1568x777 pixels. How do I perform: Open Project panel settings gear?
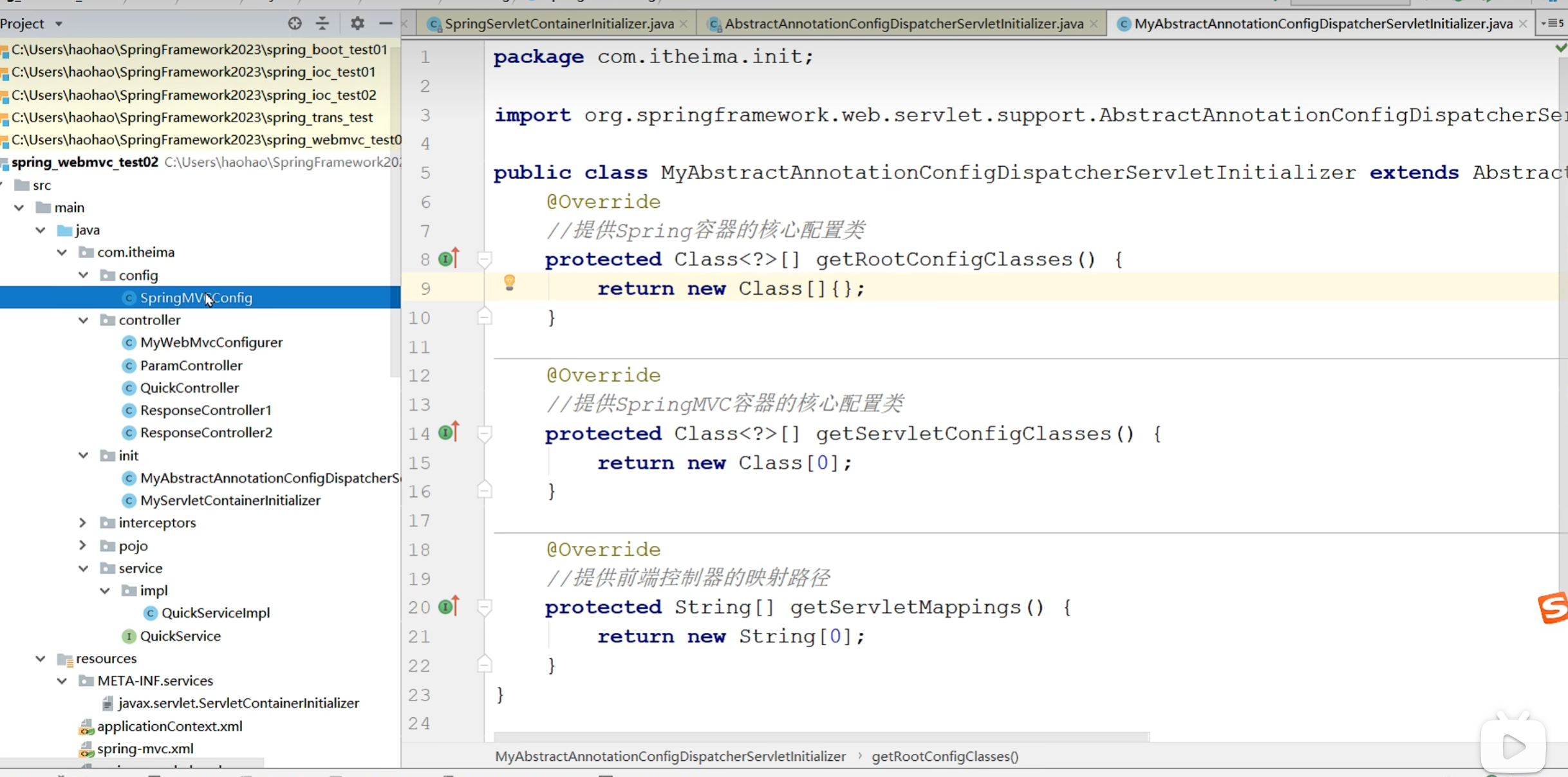(357, 24)
